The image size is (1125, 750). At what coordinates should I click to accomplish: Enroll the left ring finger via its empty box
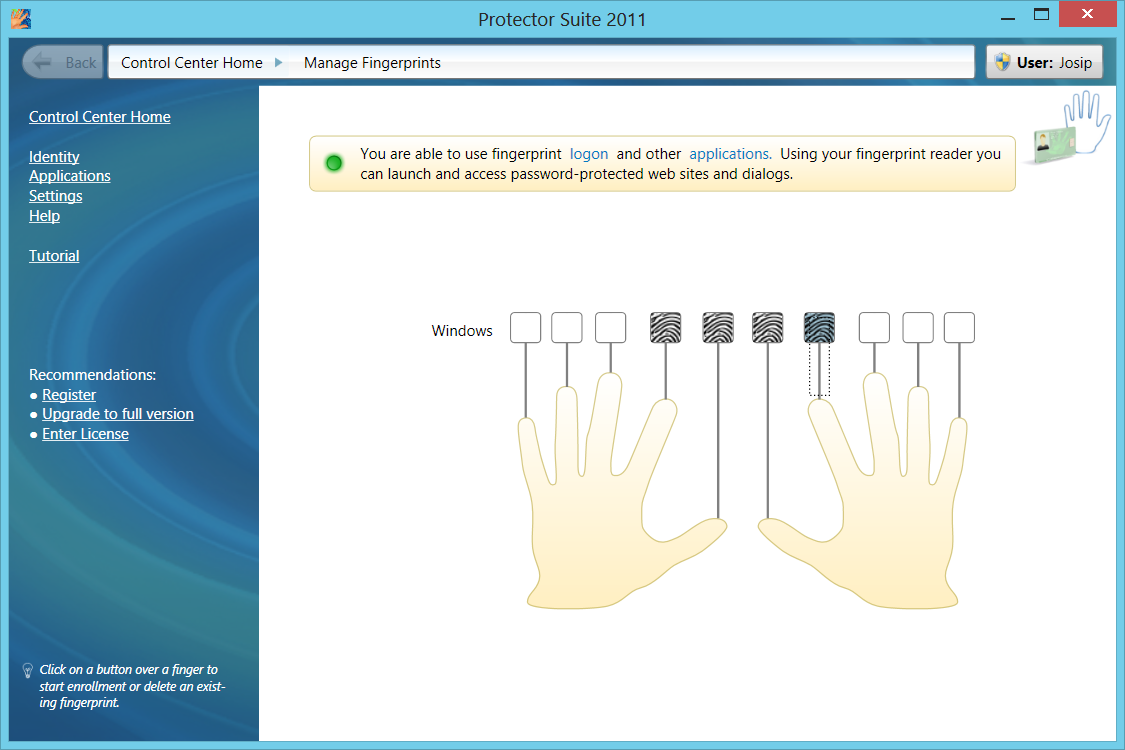(x=567, y=328)
